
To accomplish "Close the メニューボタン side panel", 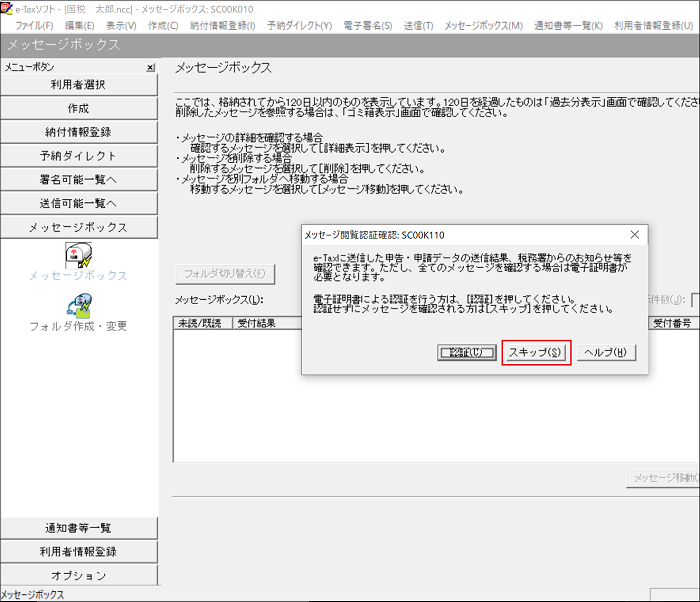I will click(151, 67).
